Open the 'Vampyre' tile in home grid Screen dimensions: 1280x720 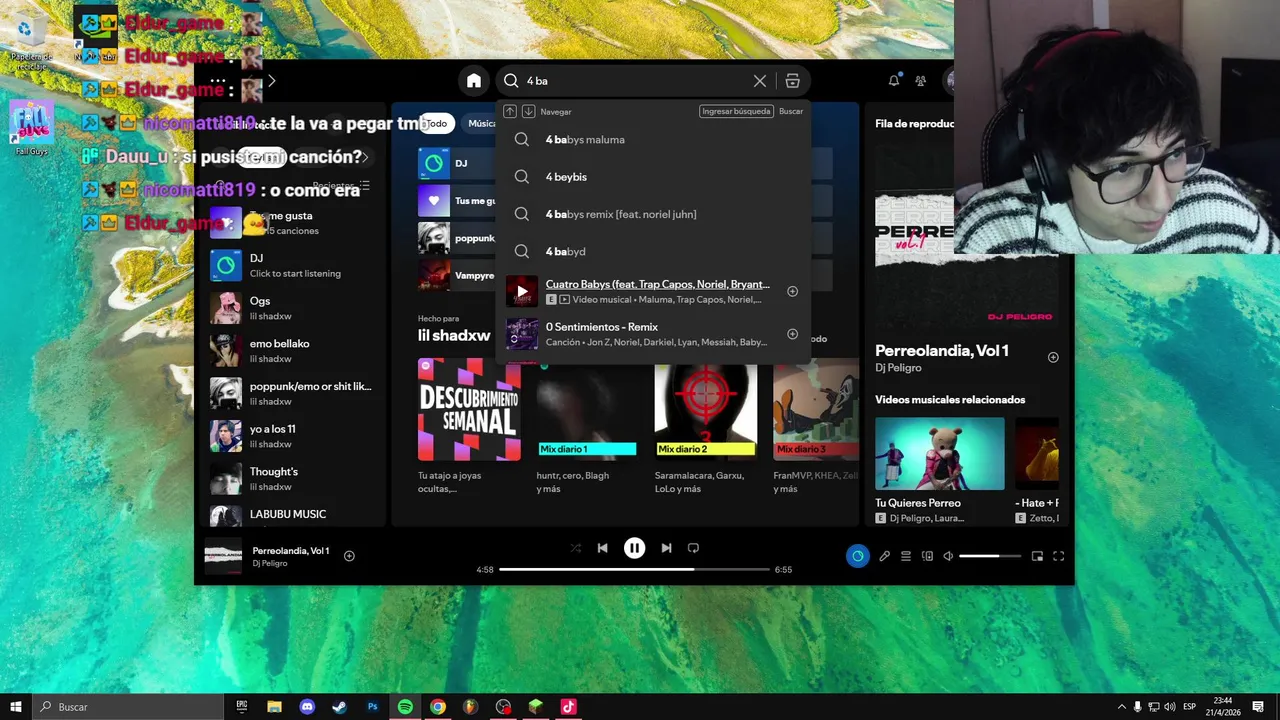(x=457, y=275)
